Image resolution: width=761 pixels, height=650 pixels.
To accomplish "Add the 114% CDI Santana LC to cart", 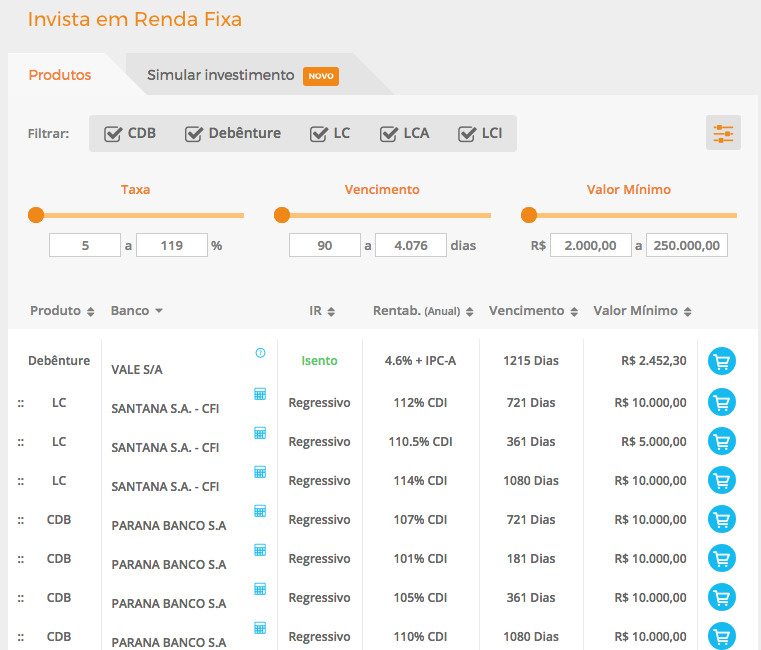I will point(721,480).
